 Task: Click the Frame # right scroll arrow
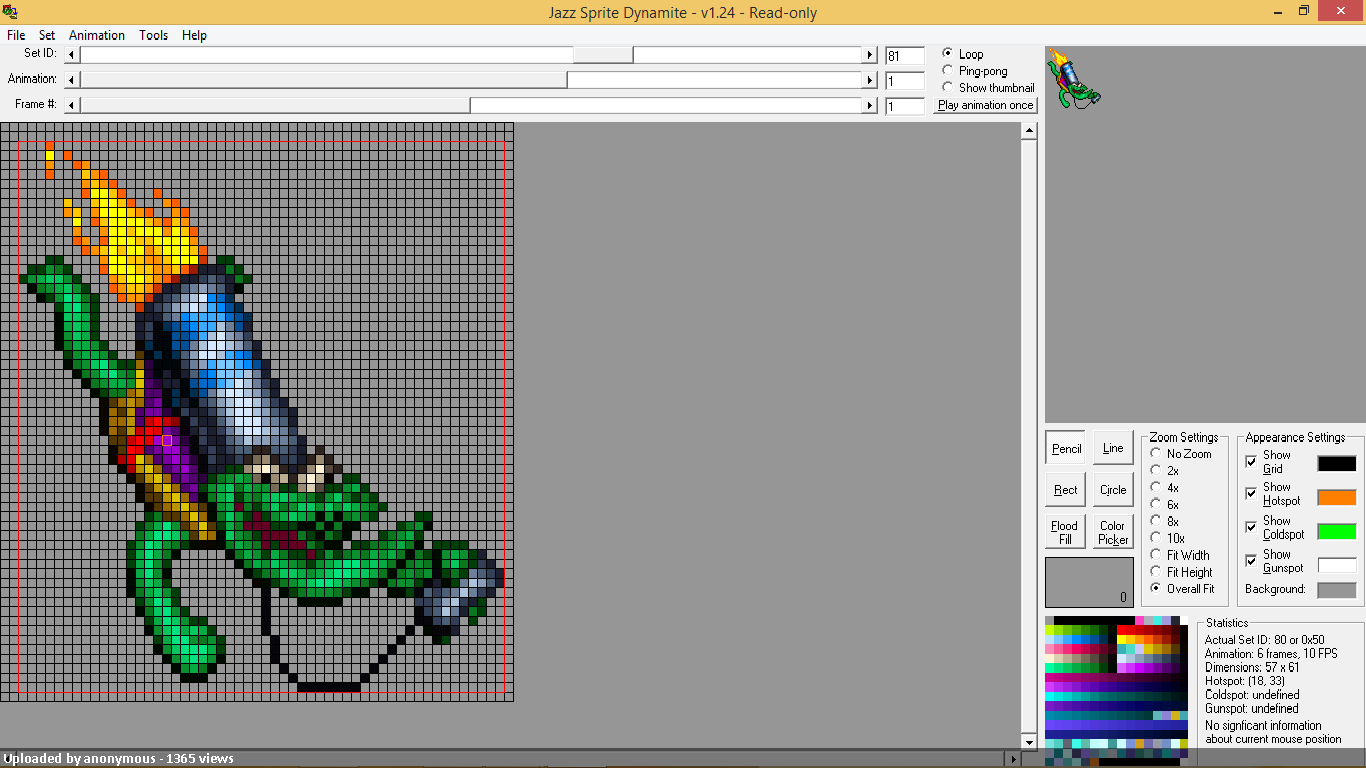coord(870,105)
